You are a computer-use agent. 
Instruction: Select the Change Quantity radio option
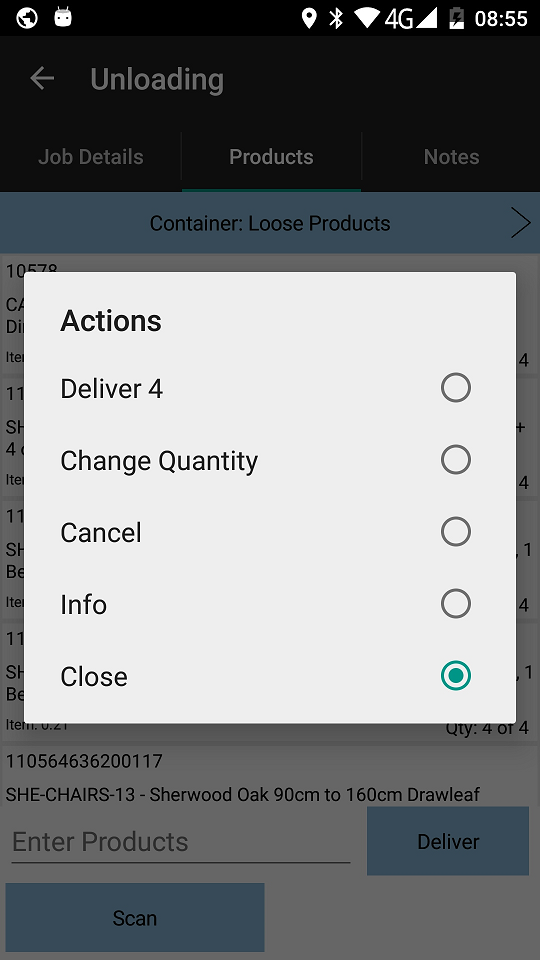tap(456, 460)
